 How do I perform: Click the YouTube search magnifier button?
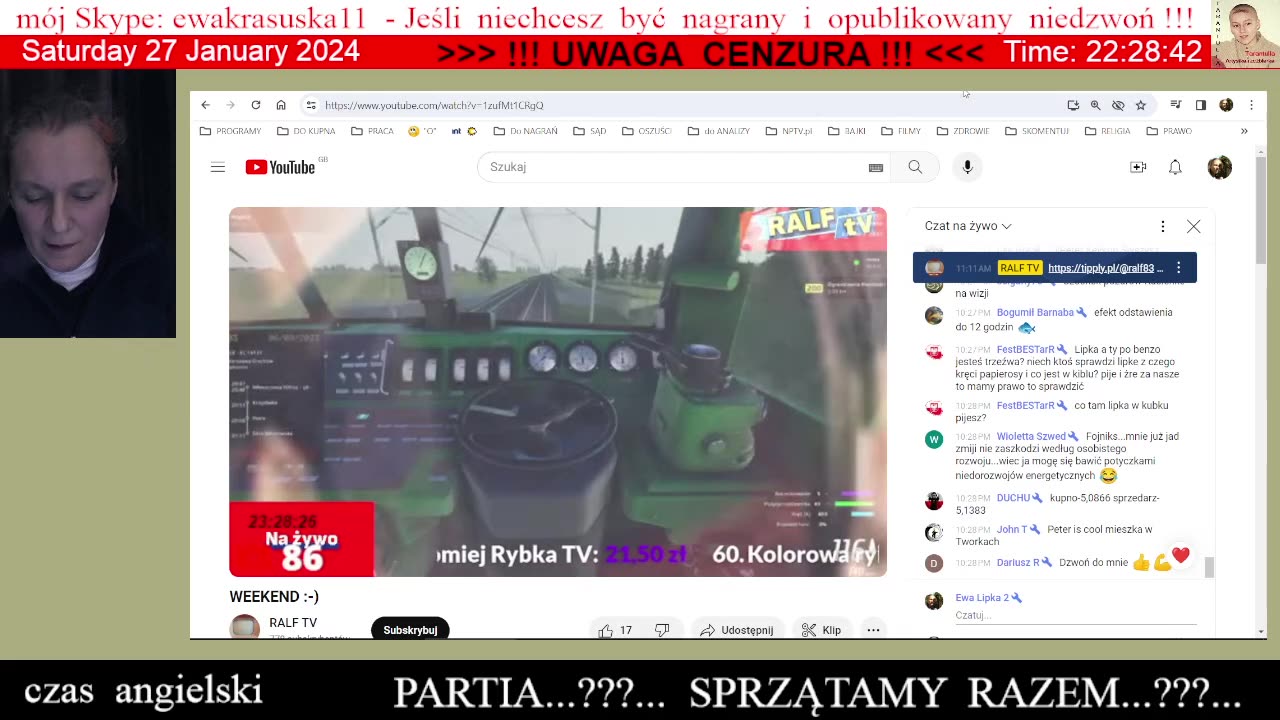(915, 167)
